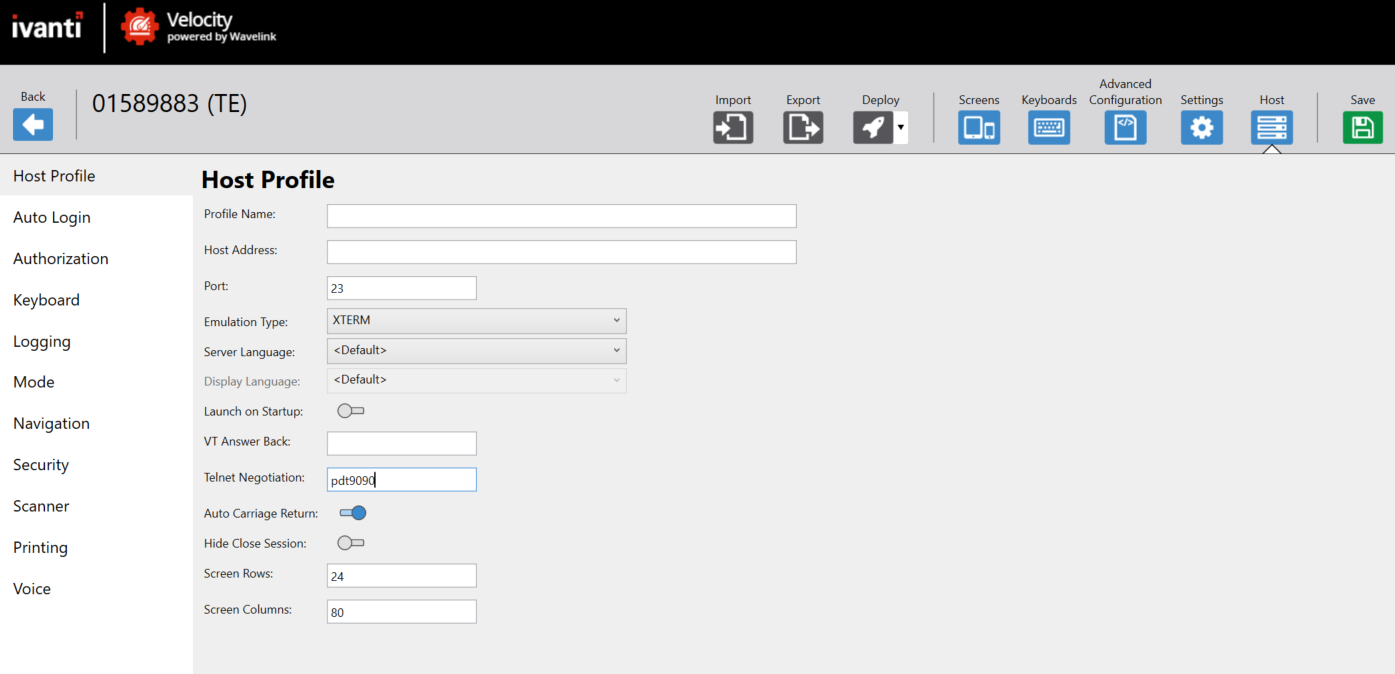Select the Export icon
1395x674 pixels.
click(803, 126)
